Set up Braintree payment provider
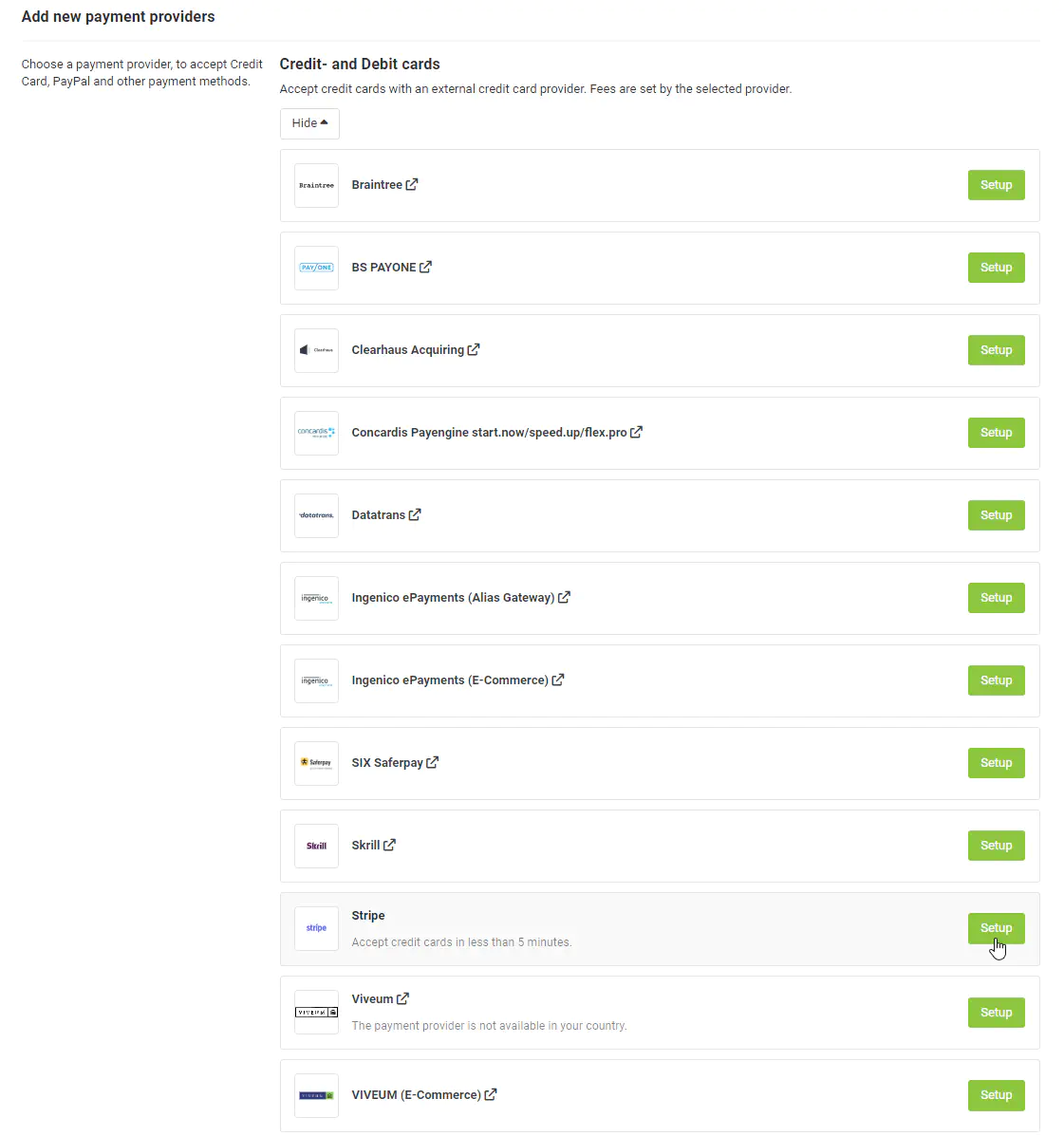Viewport: 1064px width, 1136px height. coord(996,185)
